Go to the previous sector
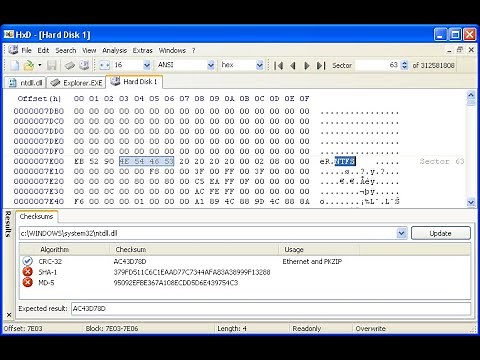 click(293, 65)
